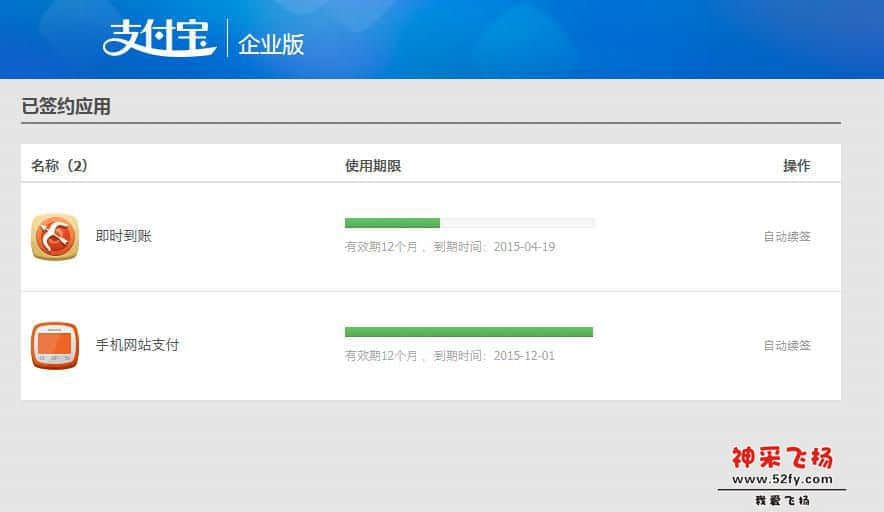Select the 即时到账 app name
884x512 pixels.
coord(123,236)
